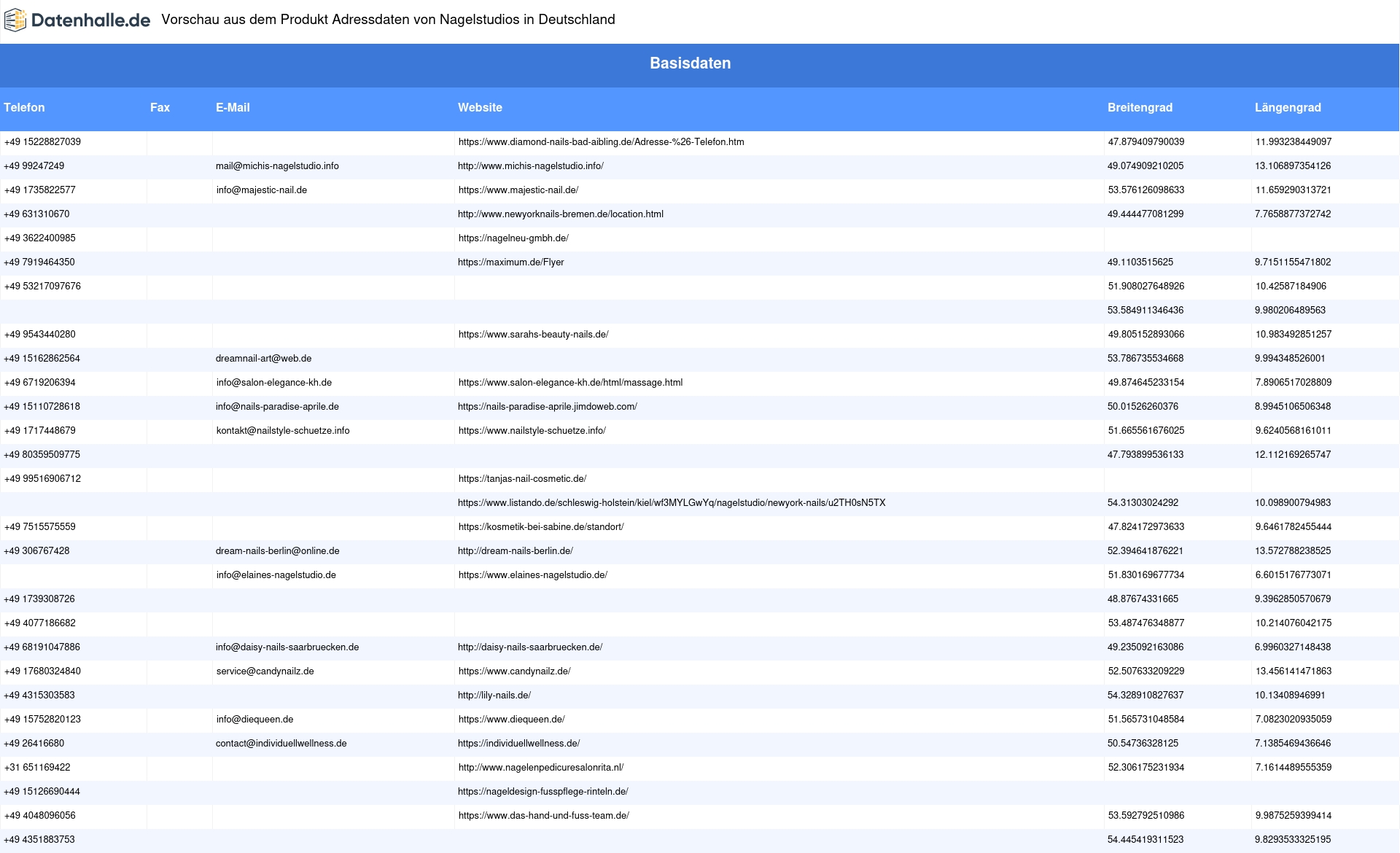Open http://daisy-nails-saarbruecken.de/ URL
The image size is (1400, 853).
click(530, 647)
